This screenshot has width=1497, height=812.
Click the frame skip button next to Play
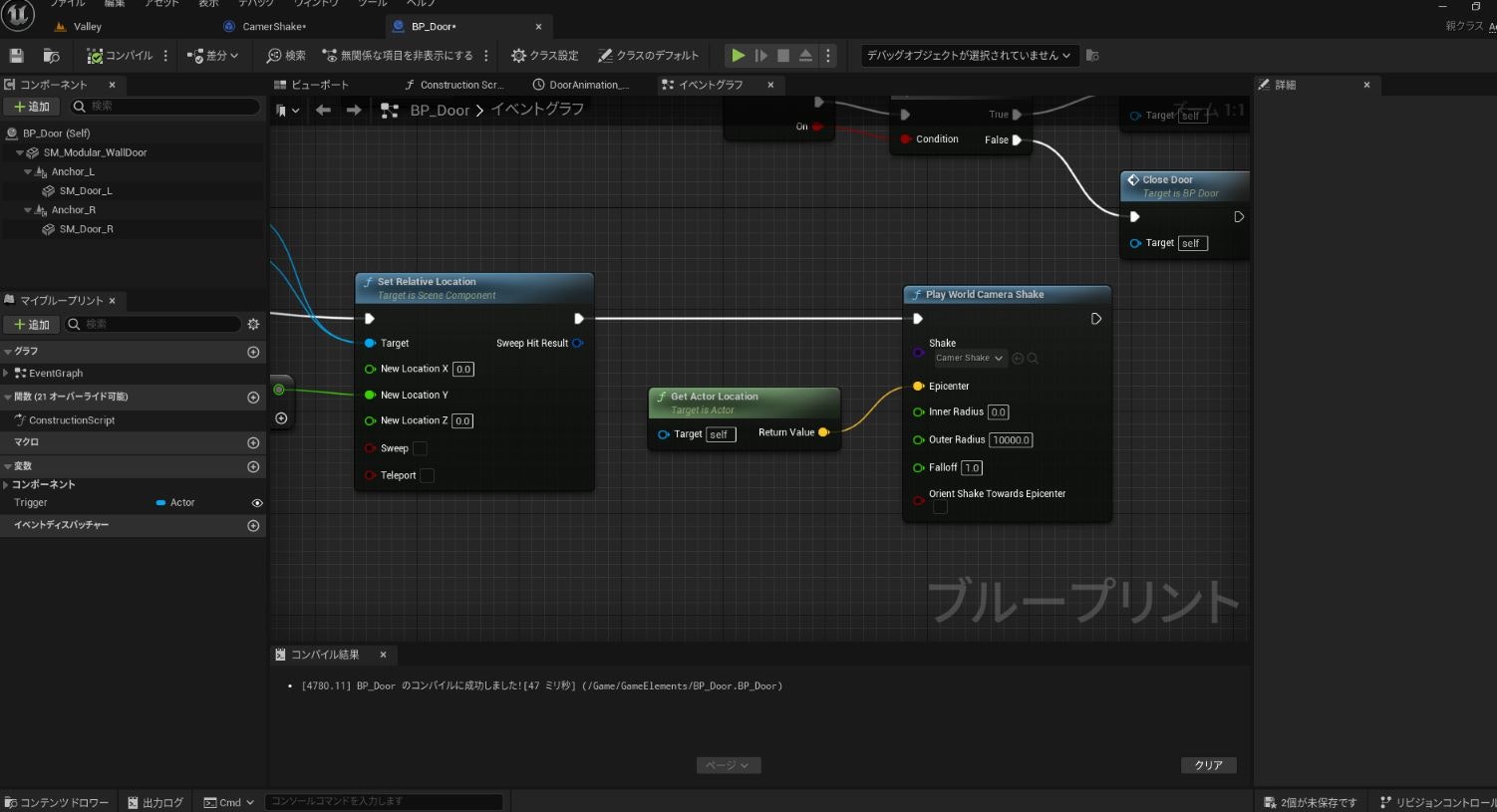tap(761, 56)
